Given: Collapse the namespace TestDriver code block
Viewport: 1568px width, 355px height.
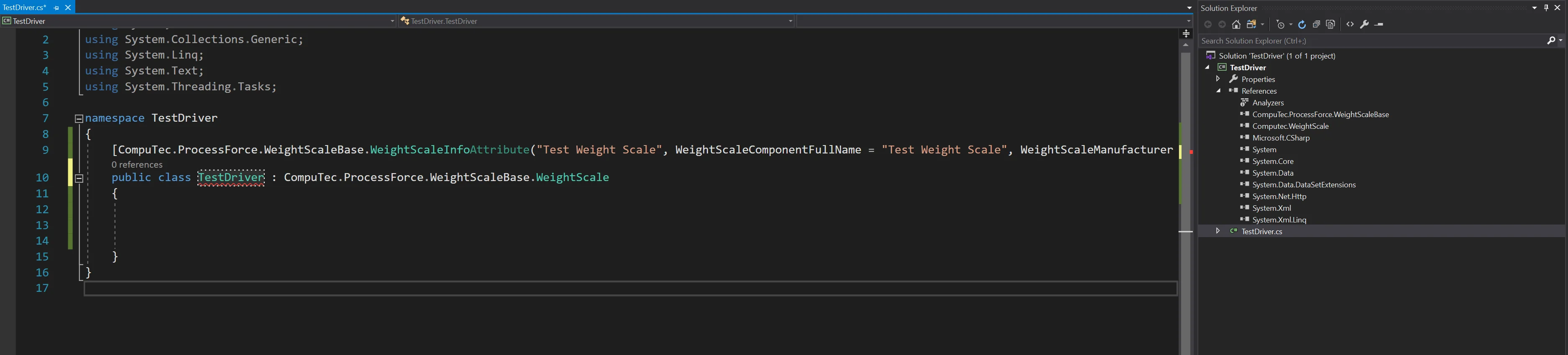Looking at the screenshot, I should (79, 119).
